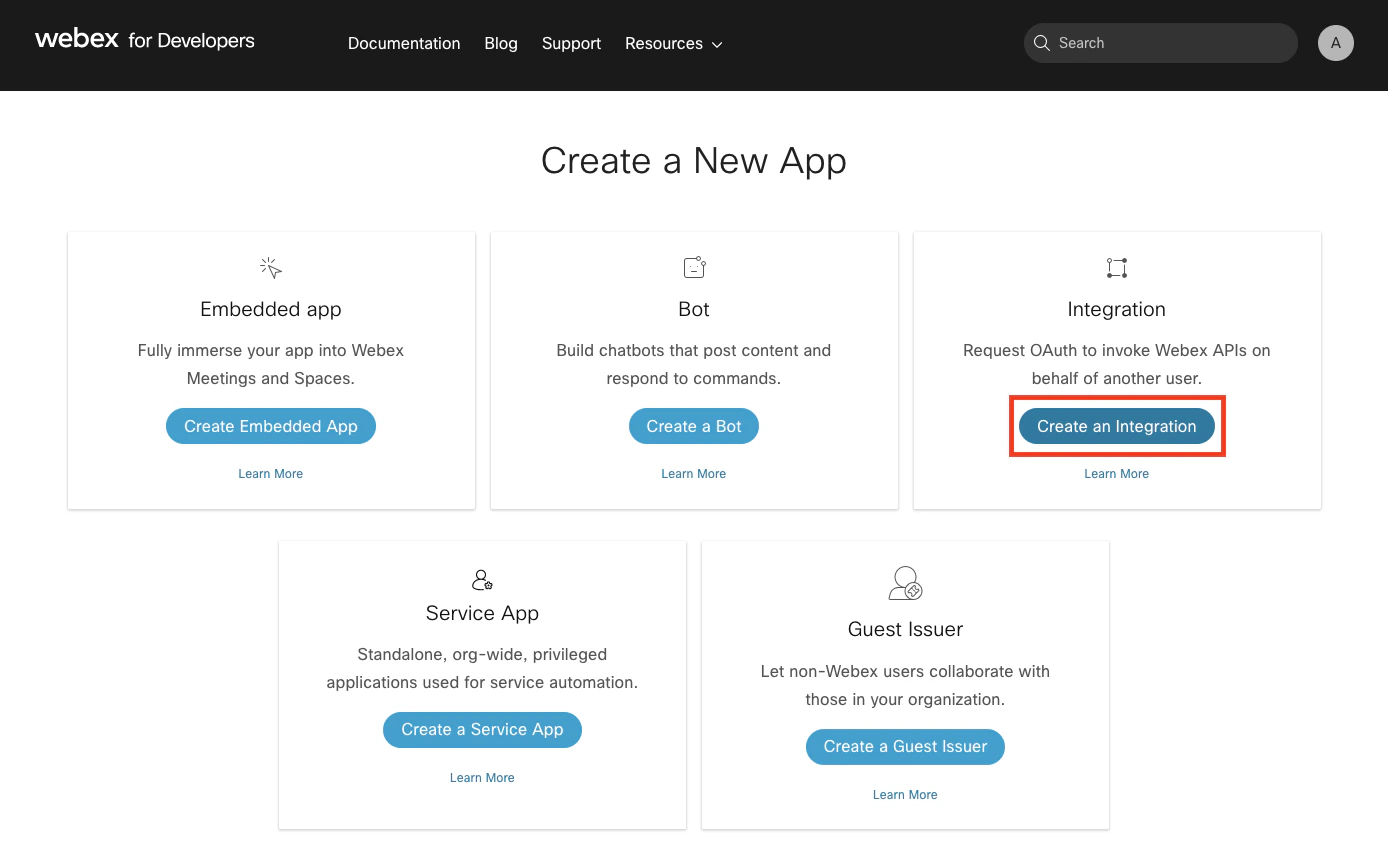
Task: Open Learn More under Integration
Action: (1116, 473)
